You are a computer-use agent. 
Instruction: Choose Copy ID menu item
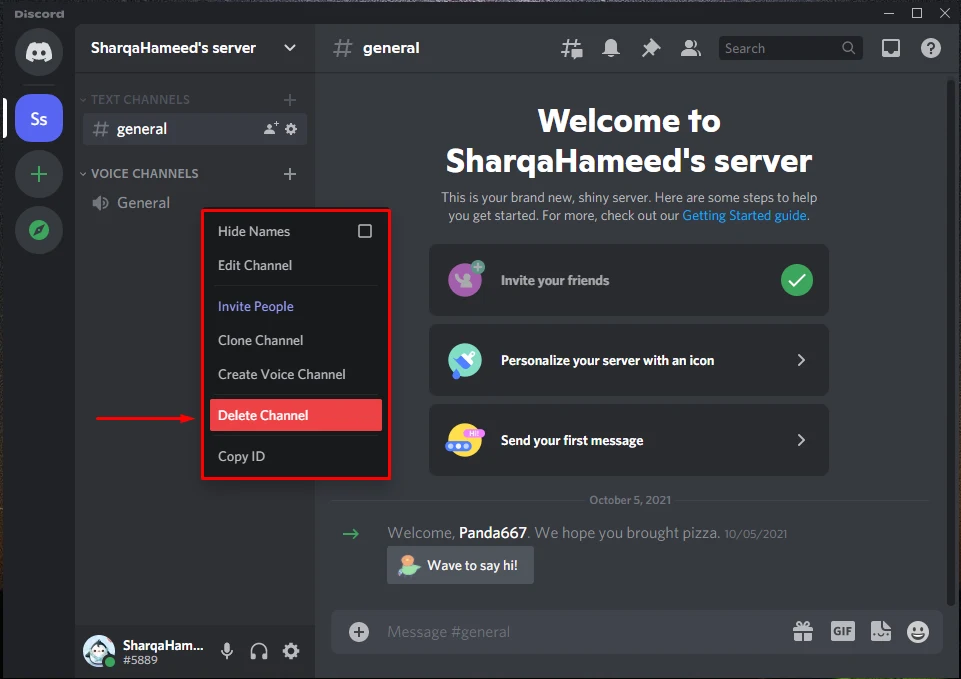click(295, 456)
